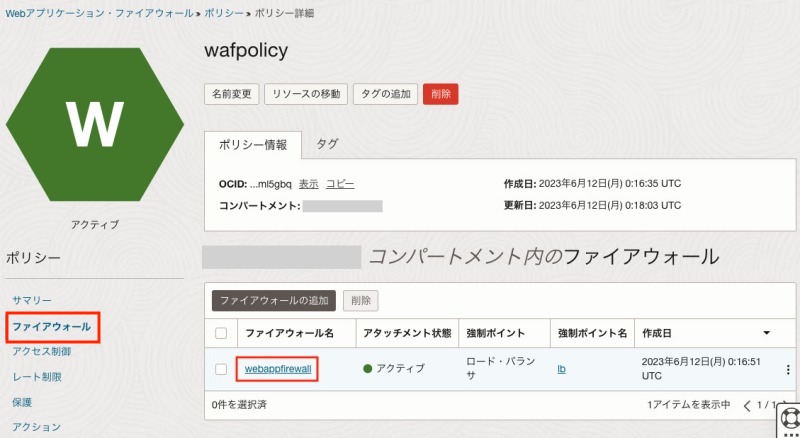Open the help lifebuoy icon
This screenshot has height=438, width=800.
789,418
